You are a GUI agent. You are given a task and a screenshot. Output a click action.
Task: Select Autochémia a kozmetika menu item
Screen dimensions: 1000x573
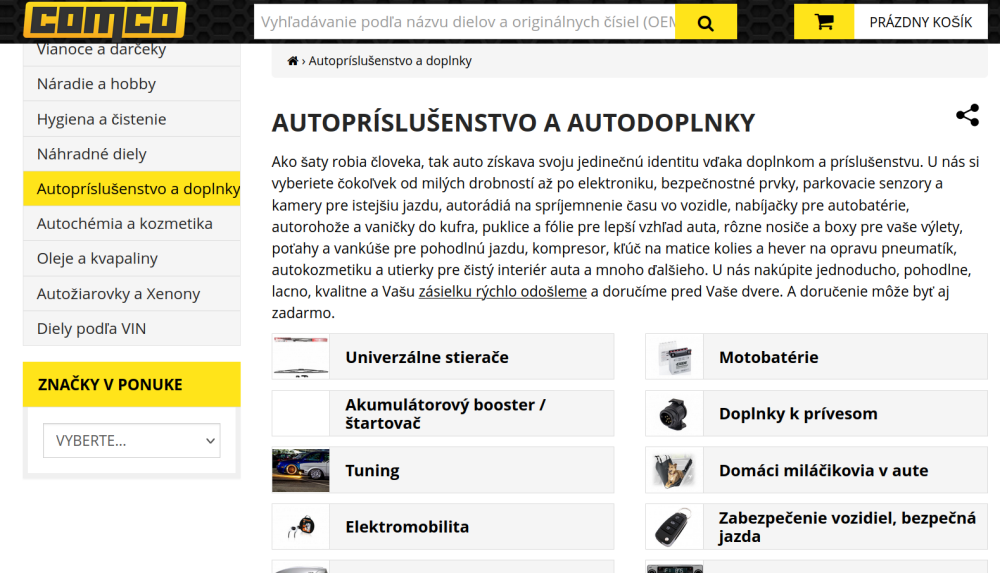point(132,223)
